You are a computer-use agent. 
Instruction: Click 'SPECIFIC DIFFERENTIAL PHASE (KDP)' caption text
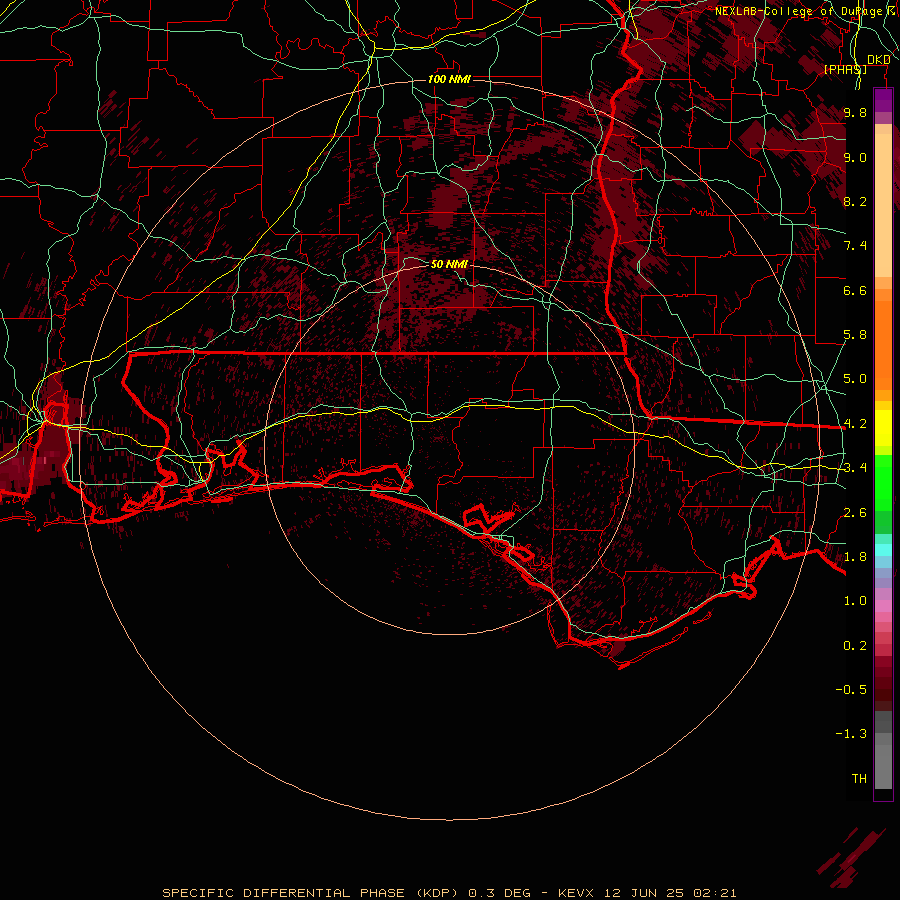(310, 893)
